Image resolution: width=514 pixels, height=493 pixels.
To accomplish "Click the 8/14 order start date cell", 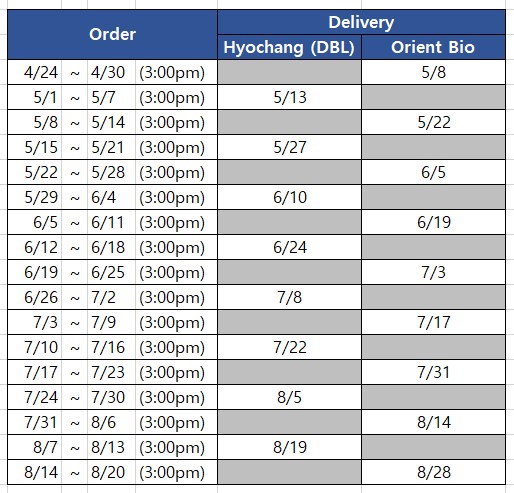I will pyautogui.click(x=35, y=472).
